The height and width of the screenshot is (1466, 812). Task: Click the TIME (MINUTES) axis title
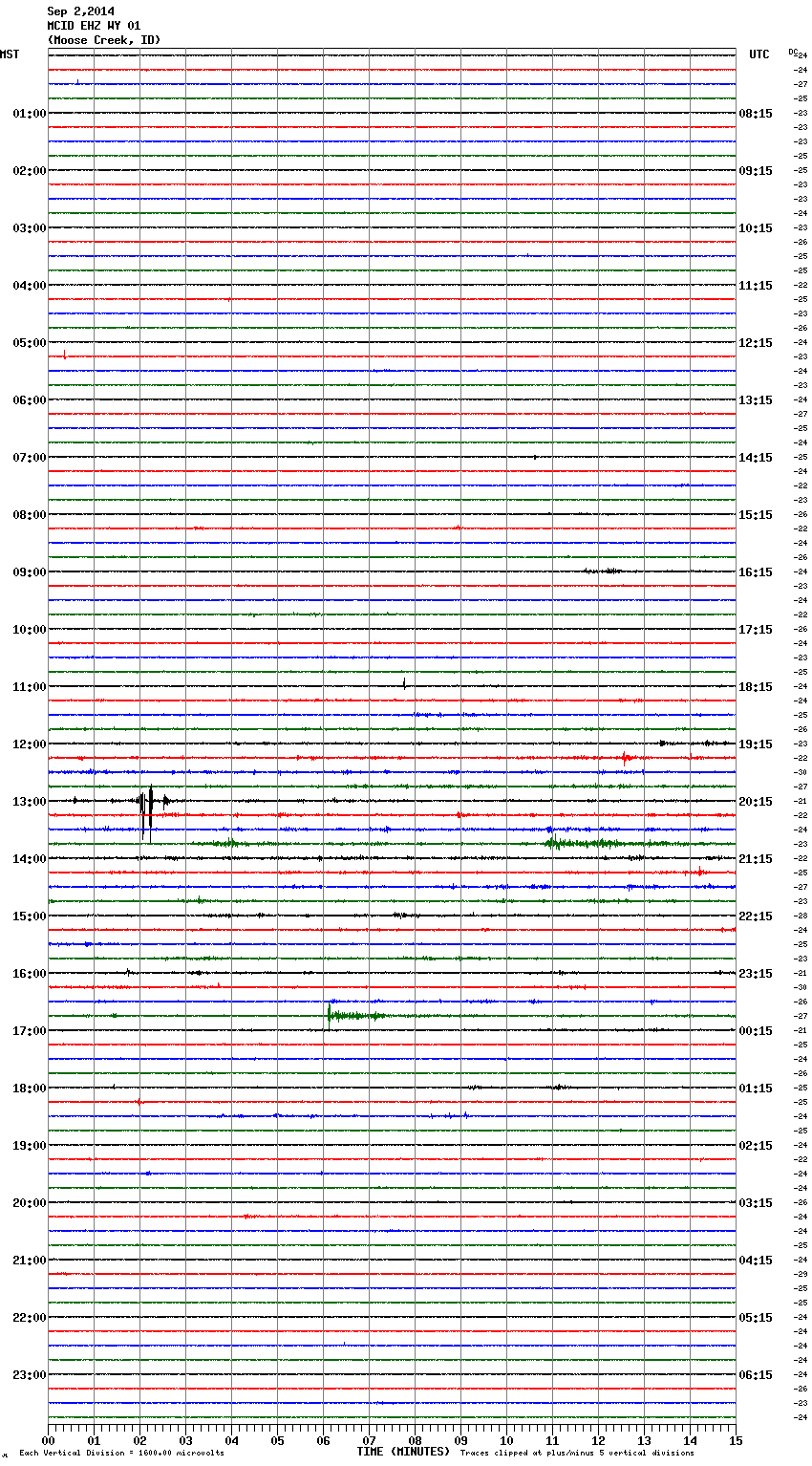coord(403,1452)
